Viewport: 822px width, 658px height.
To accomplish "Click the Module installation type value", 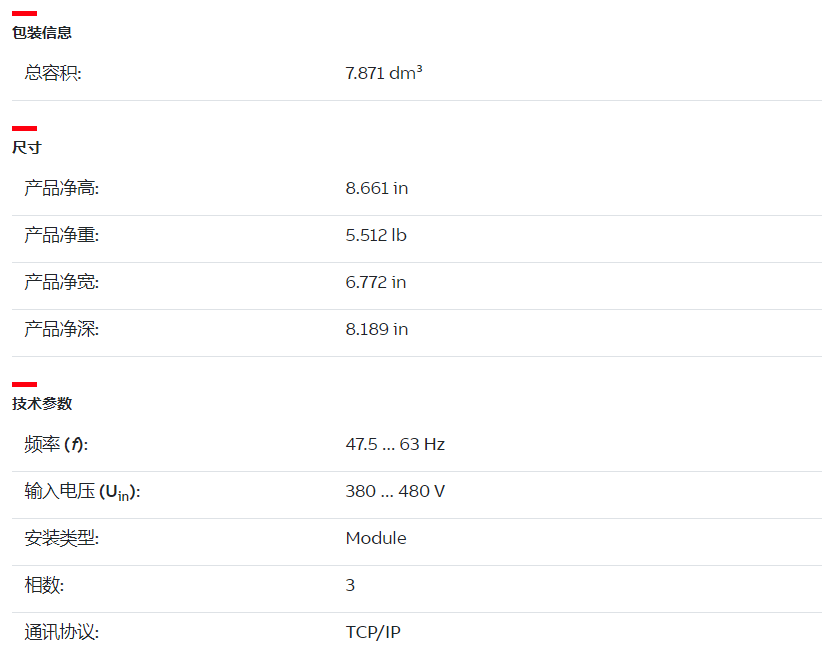I will (376, 538).
